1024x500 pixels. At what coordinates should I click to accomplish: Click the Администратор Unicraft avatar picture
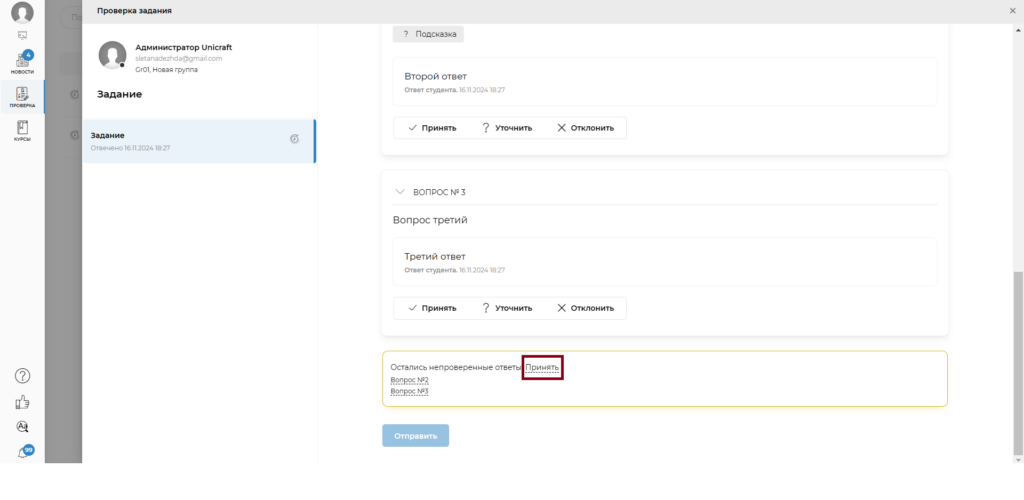(x=112, y=55)
